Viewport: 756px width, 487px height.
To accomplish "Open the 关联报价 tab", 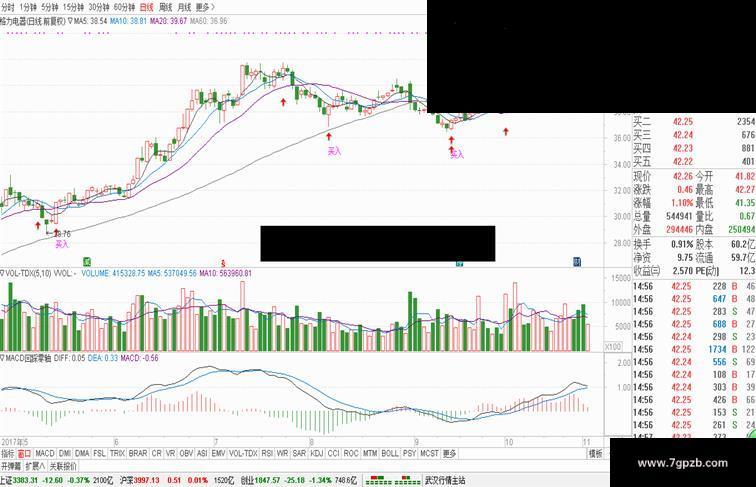I will tap(63, 466).
